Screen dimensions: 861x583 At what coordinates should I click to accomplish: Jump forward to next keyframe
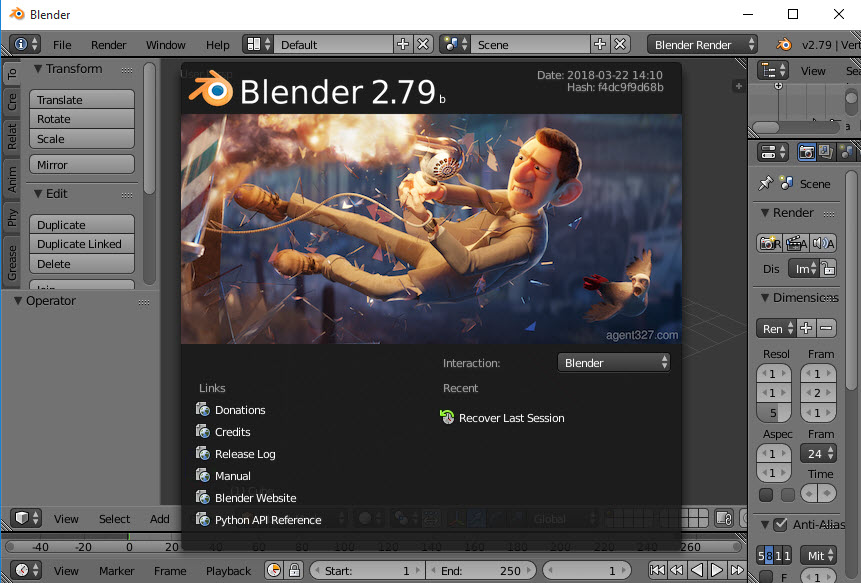tap(737, 570)
